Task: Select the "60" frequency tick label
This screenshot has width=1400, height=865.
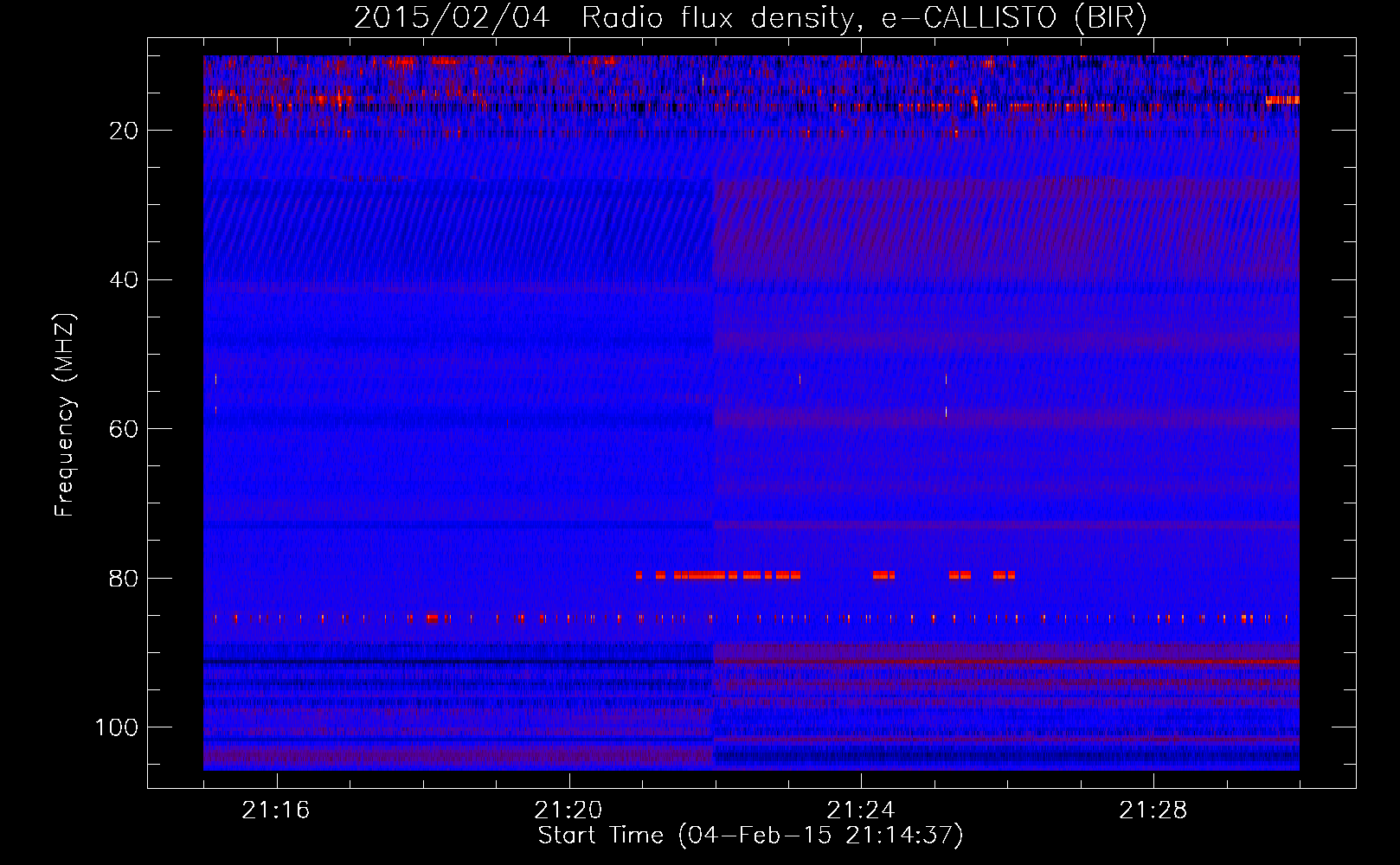Action: (x=125, y=429)
